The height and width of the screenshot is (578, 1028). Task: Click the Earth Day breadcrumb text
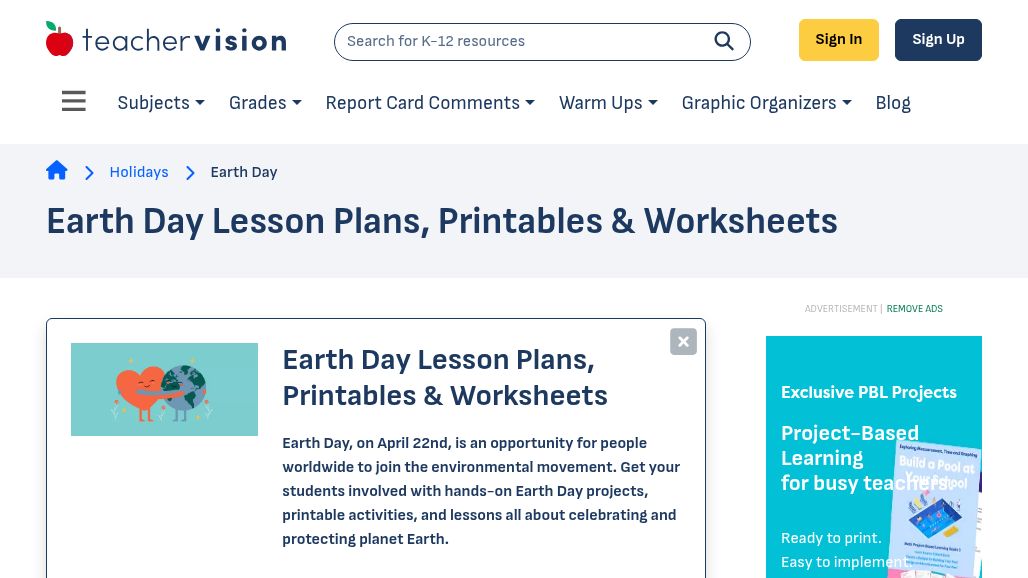(244, 172)
